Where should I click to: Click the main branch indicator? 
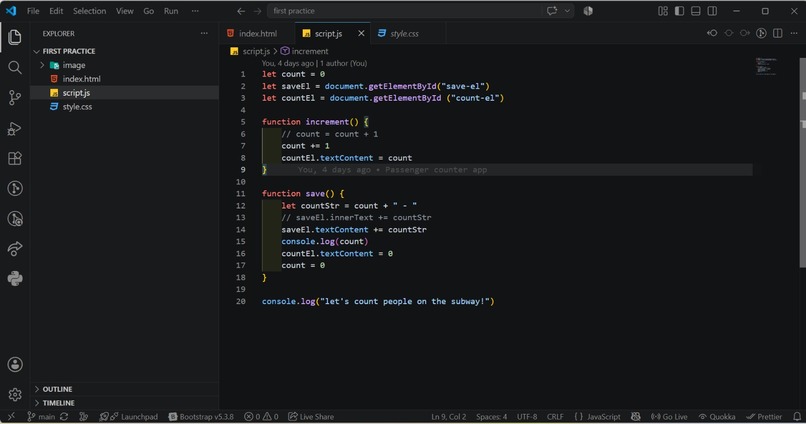click(41, 417)
